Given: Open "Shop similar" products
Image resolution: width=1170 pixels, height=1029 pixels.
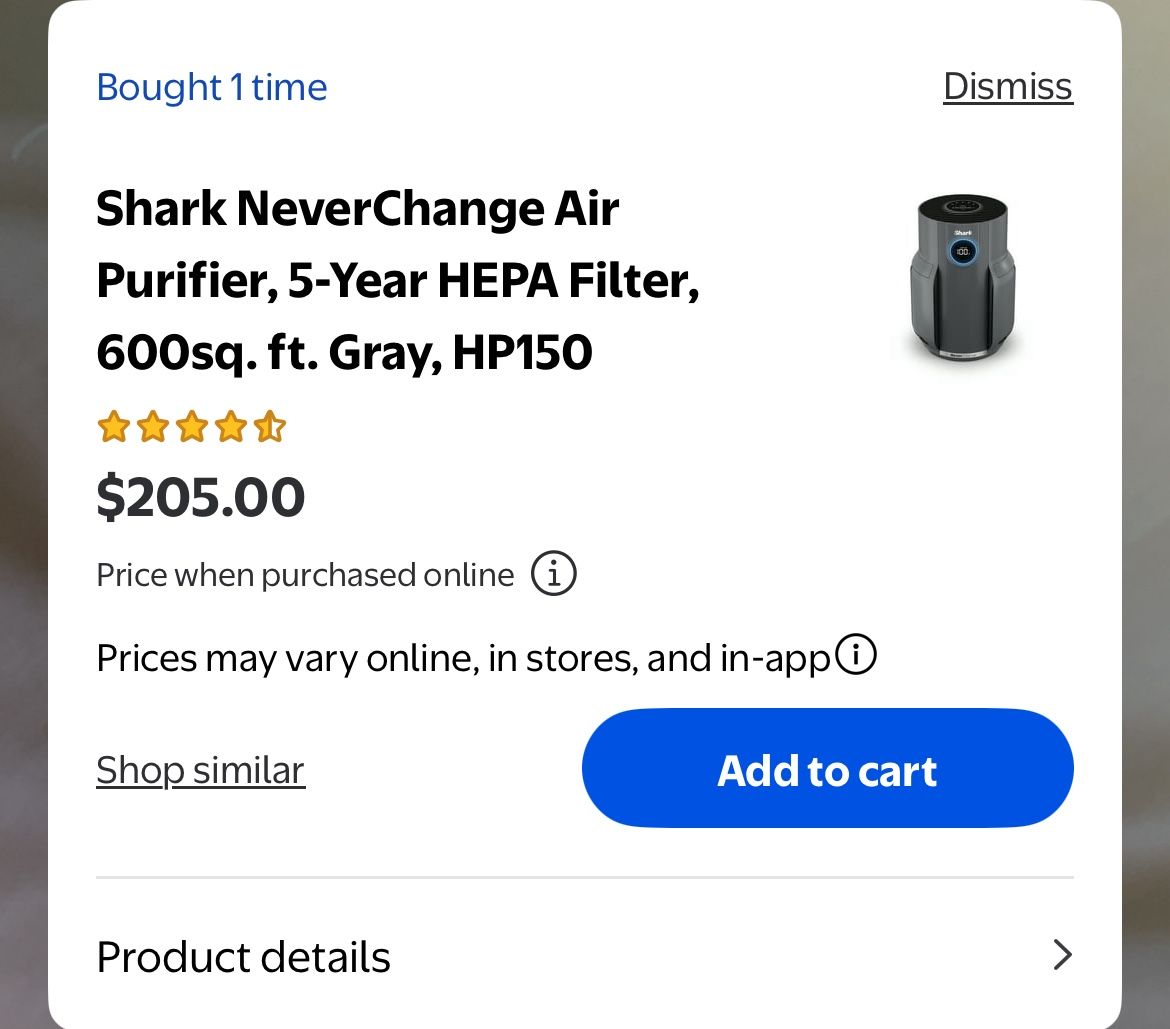Looking at the screenshot, I should [x=200, y=769].
